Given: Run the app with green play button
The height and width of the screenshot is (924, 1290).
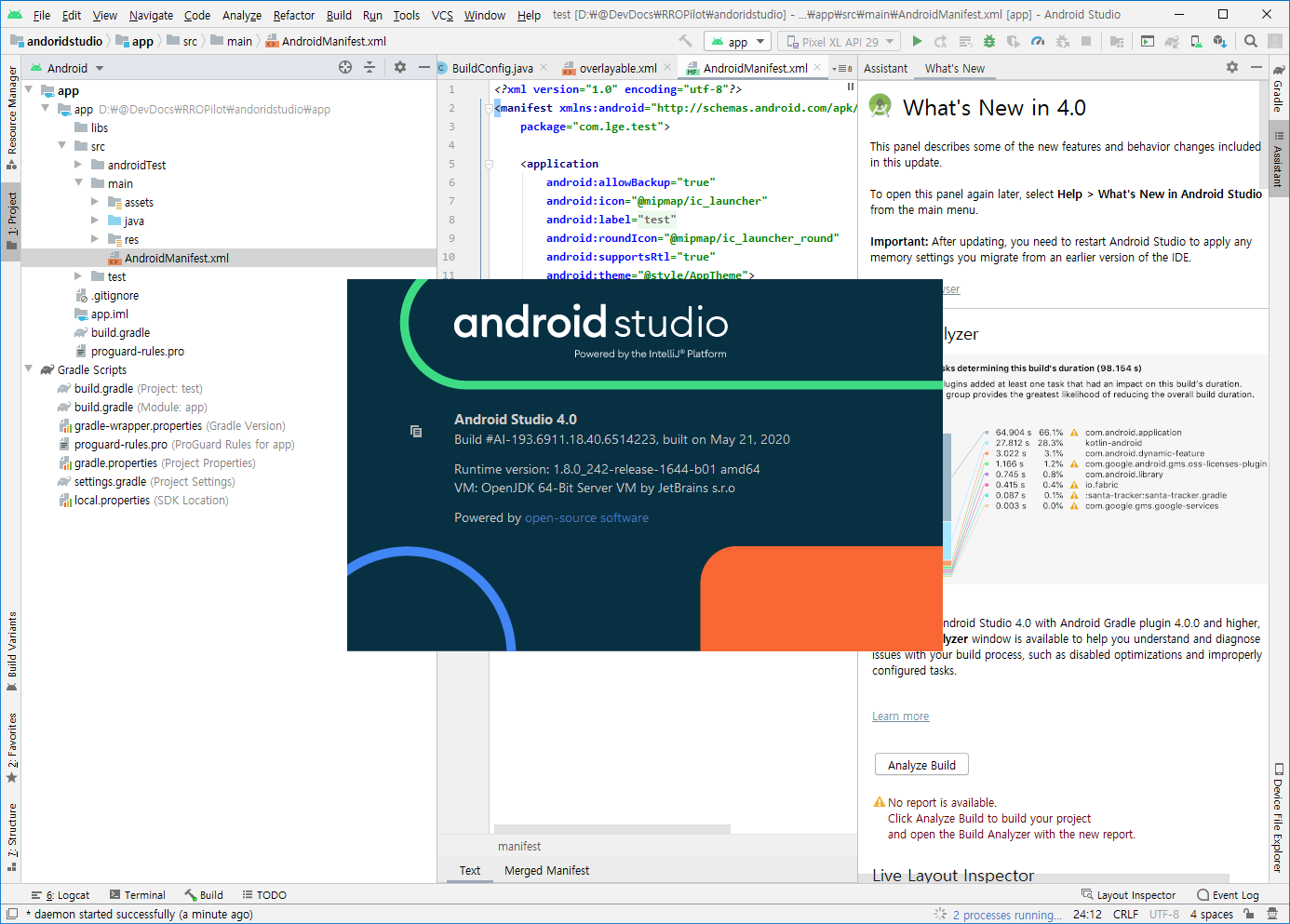Looking at the screenshot, I should coord(917,41).
